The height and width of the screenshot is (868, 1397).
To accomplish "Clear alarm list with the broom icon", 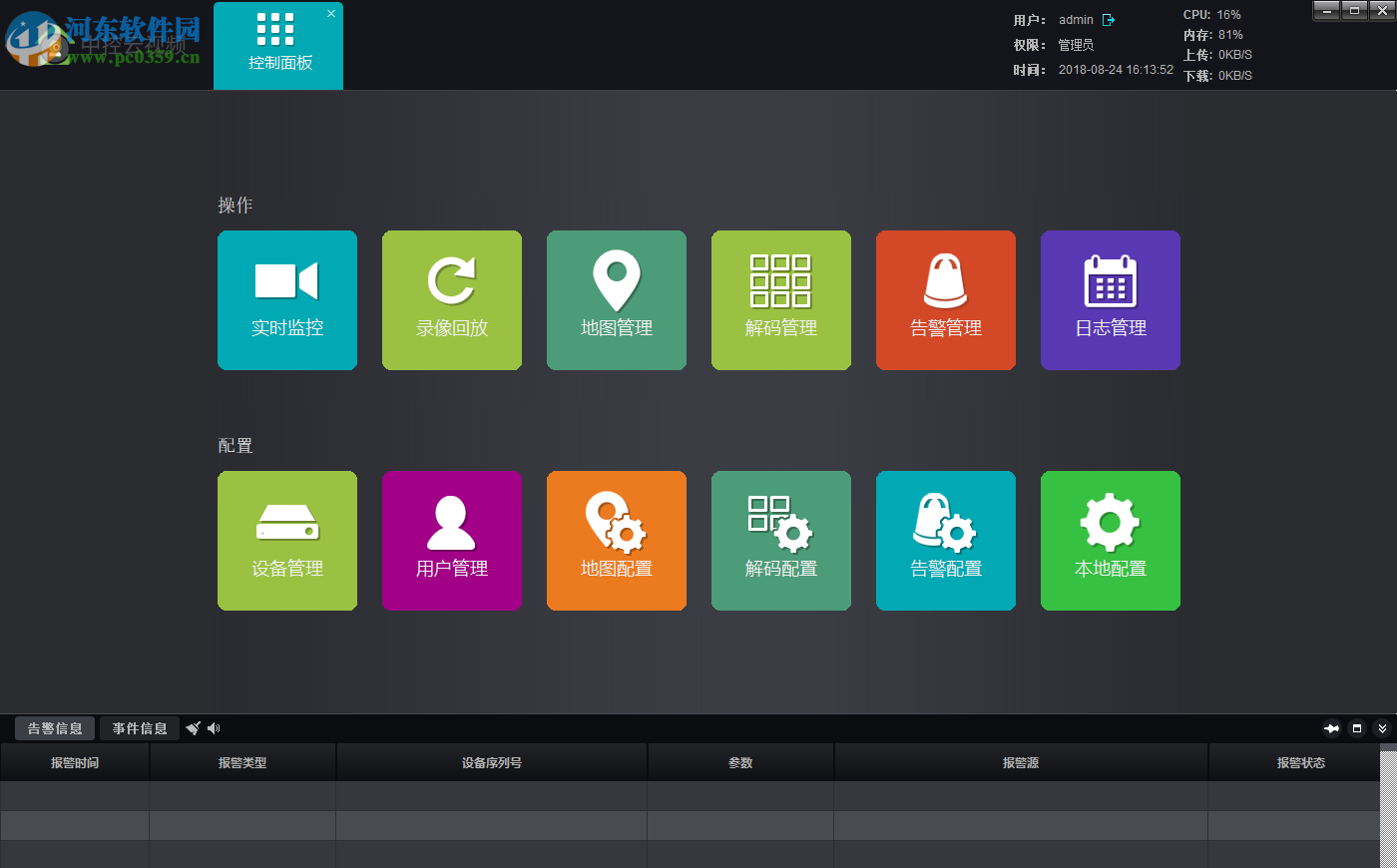I will coord(194,728).
